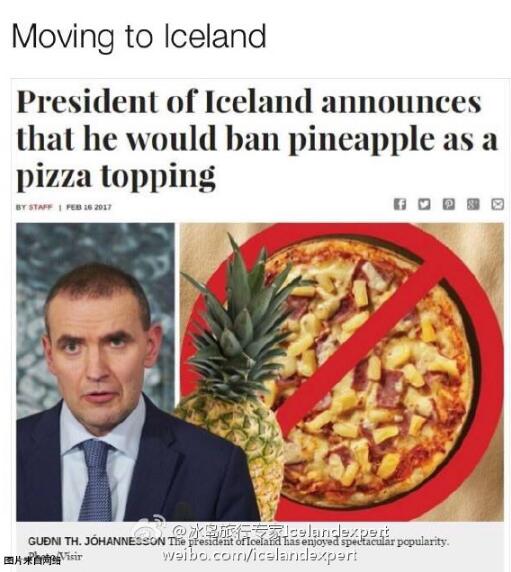
Task: Share the article on Facebook
Action: pyautogui.click(x=399, y=204)
